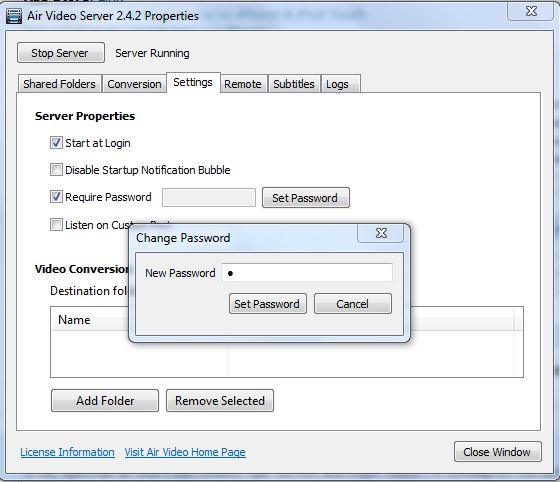Confirm with Set Password in Change Password dialog
Viewport: 560px width, 482px height.
268,304
